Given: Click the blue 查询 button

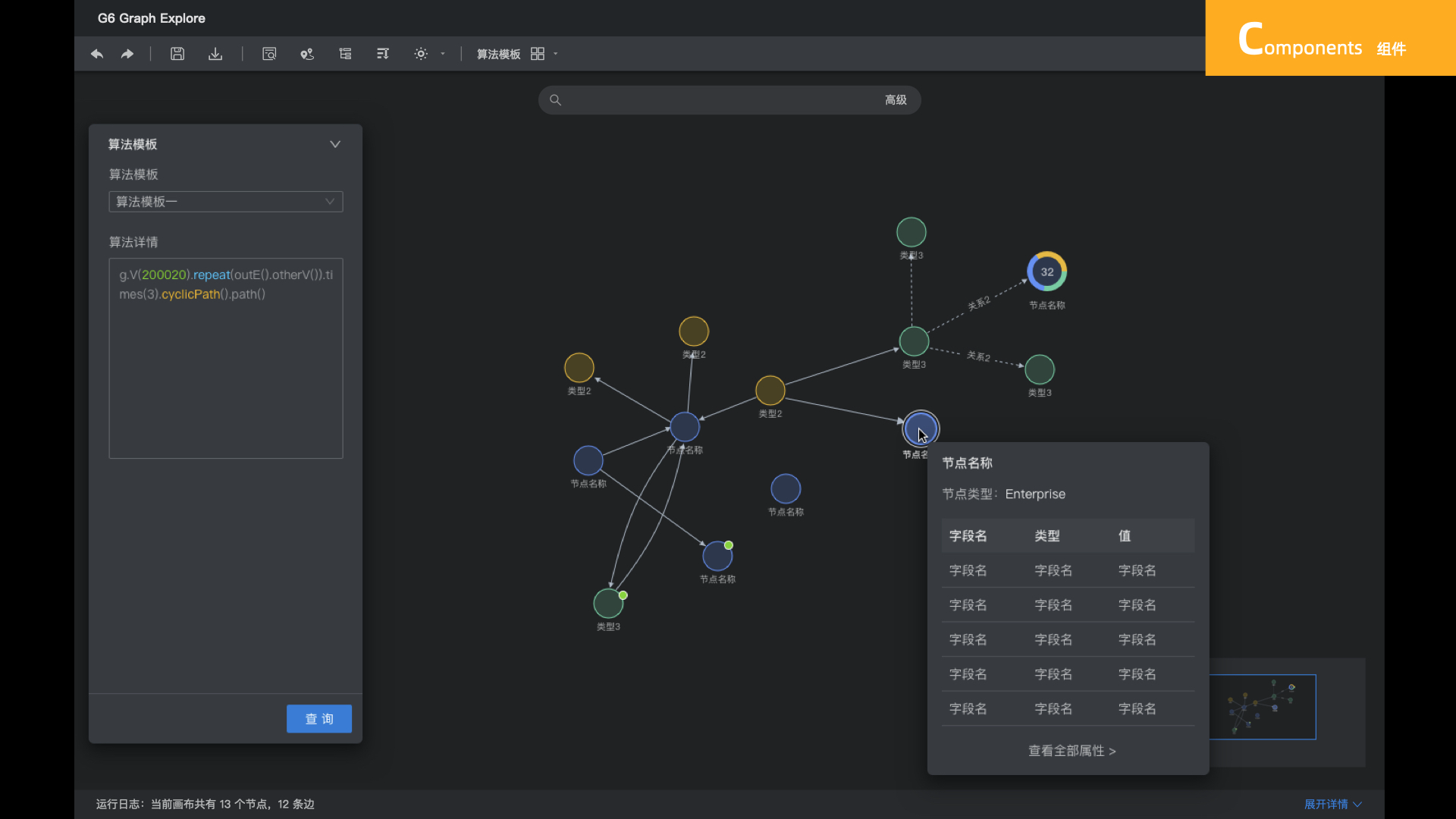Looking at the screenshot, I should pos(319,719).
